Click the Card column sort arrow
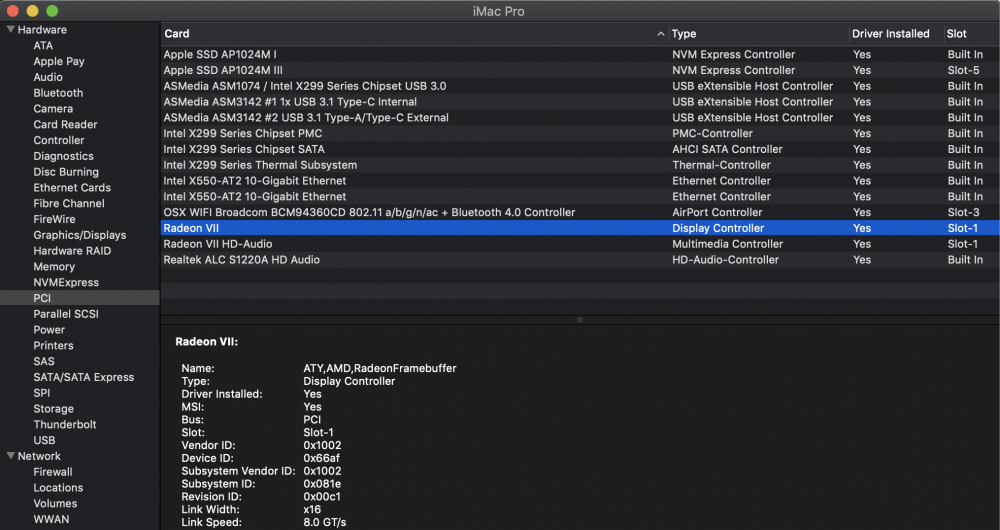 [661, 34]
